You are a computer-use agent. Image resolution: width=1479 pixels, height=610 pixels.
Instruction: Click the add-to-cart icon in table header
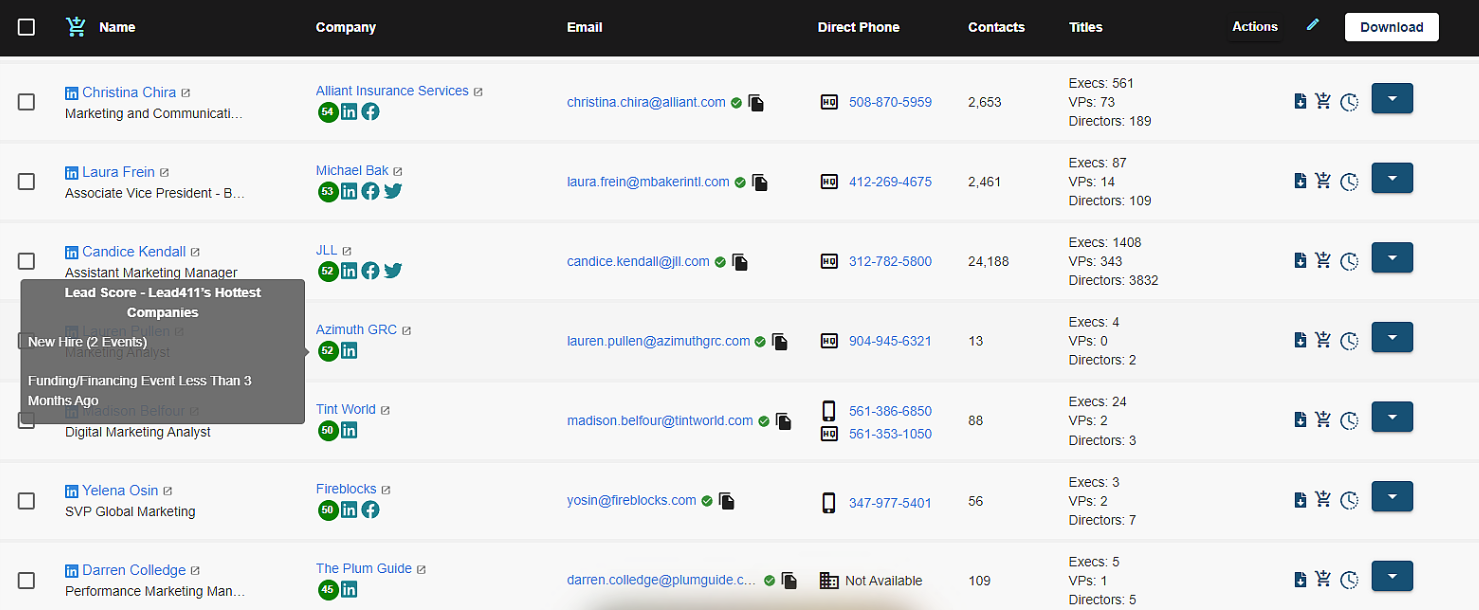pos(75,27)
